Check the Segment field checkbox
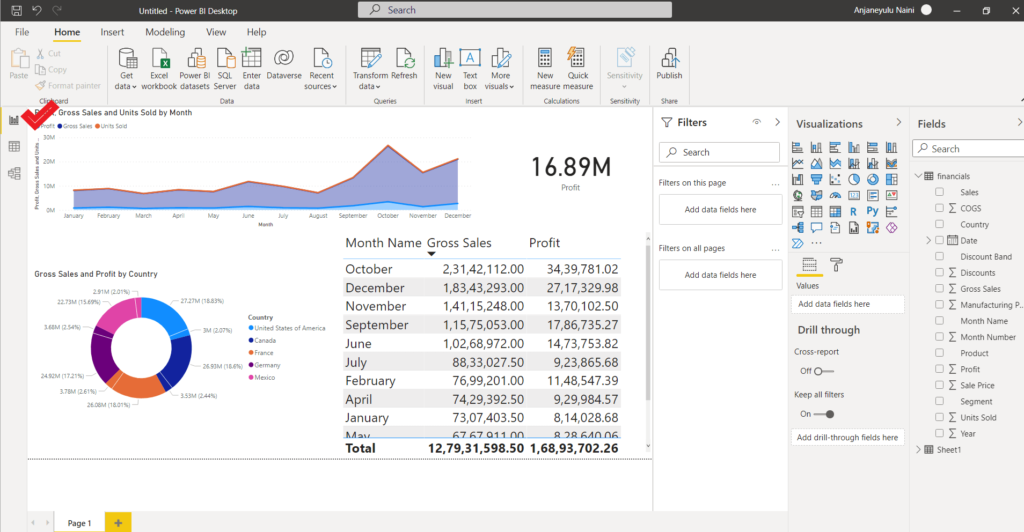This screenshot has width=1024, height=532. [939, 401]
